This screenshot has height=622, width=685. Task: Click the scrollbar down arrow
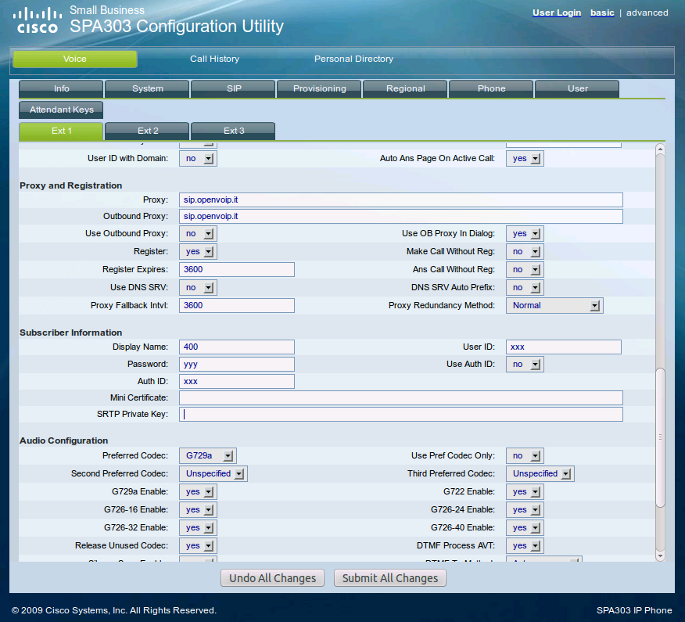[660, 556]
